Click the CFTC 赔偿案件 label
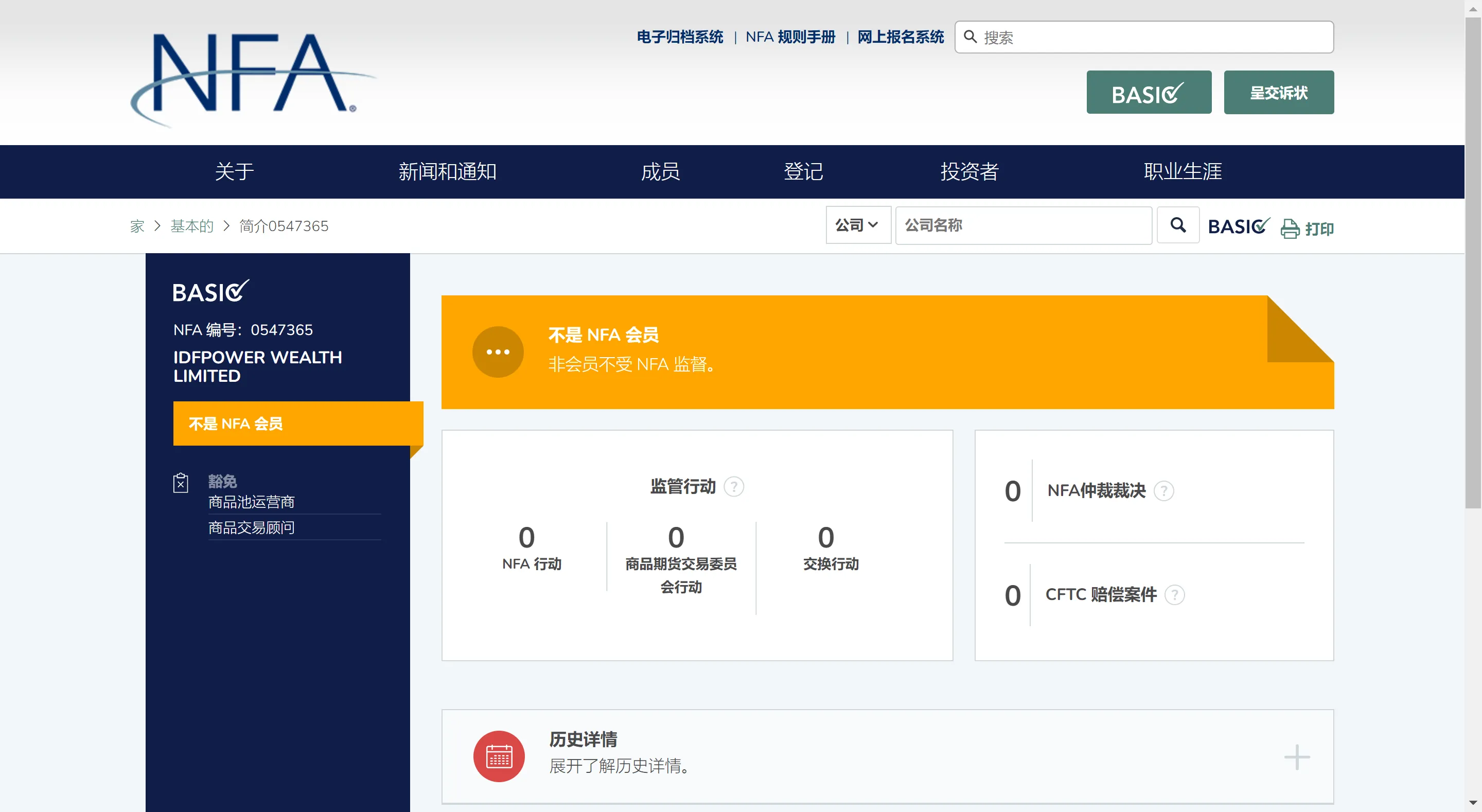1482x812 pixels. (1101, 594)
